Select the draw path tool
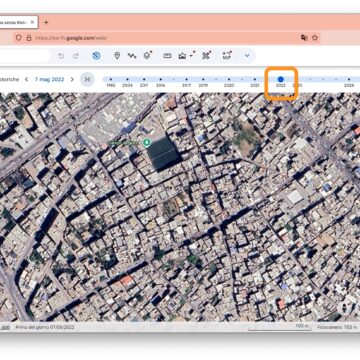Screen dimensions: 360x360 (x=132, y=56)
